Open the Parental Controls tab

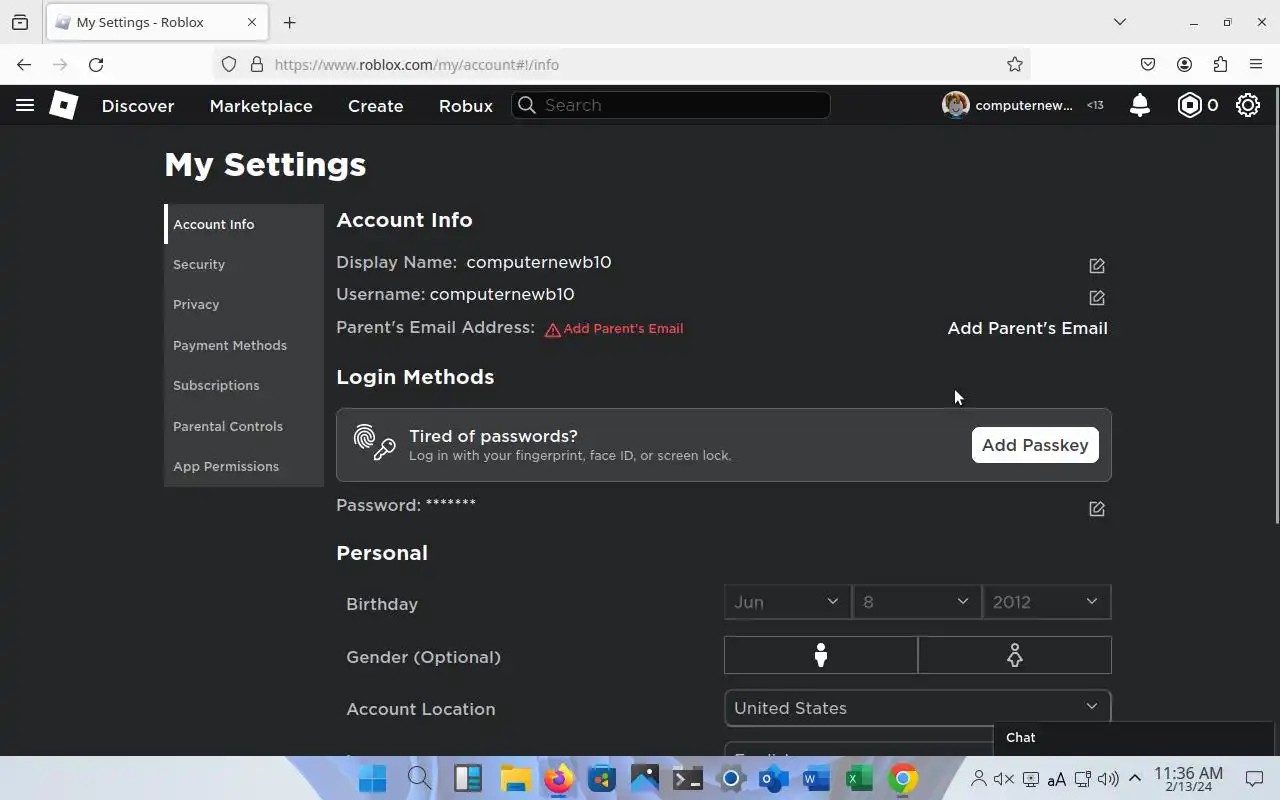pos(244,426)
